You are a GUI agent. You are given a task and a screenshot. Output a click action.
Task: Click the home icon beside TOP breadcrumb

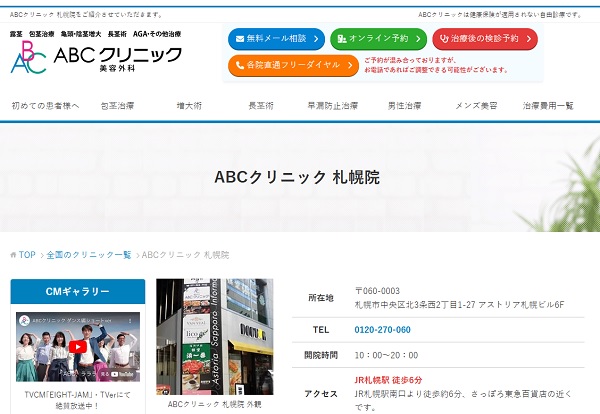point(13,255)
